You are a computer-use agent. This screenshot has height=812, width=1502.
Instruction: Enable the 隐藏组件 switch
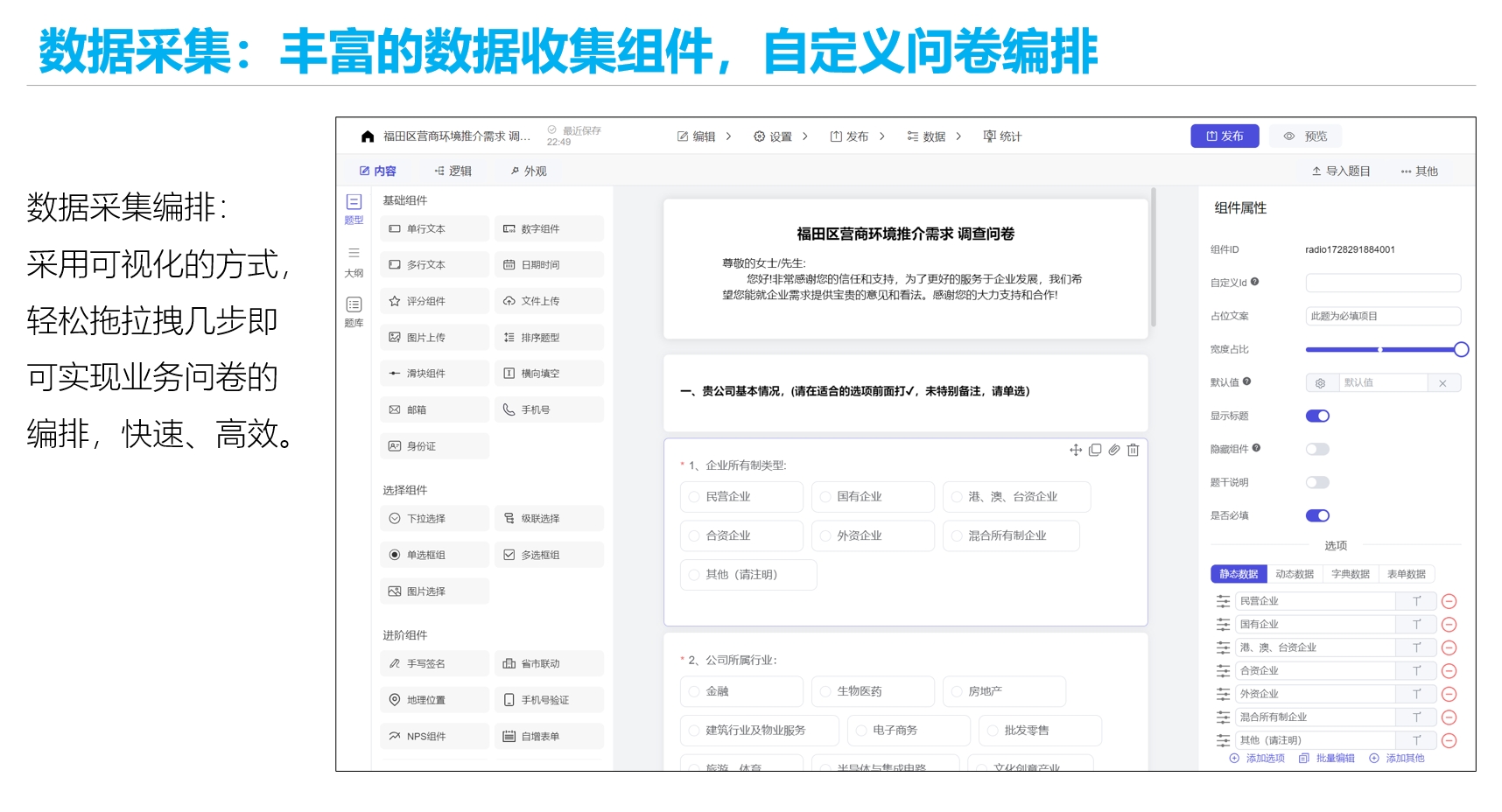pos(1317,450)
